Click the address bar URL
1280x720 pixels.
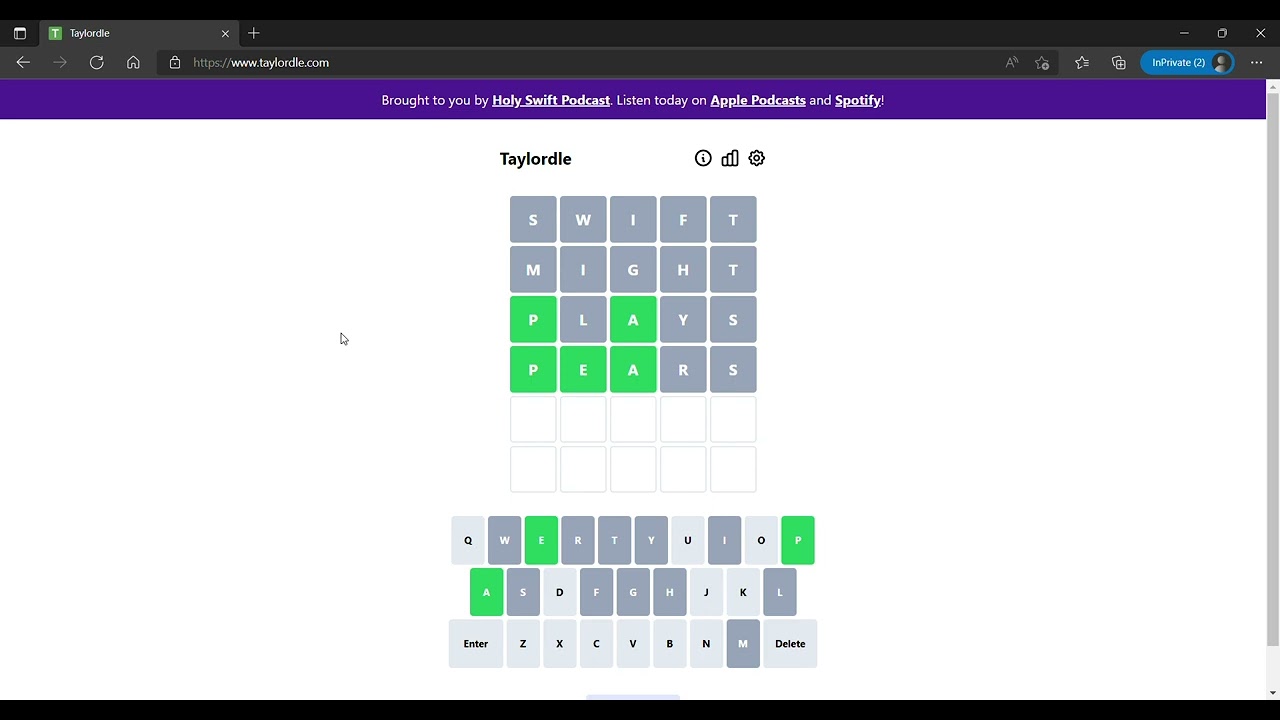click(x=261, y=62)
